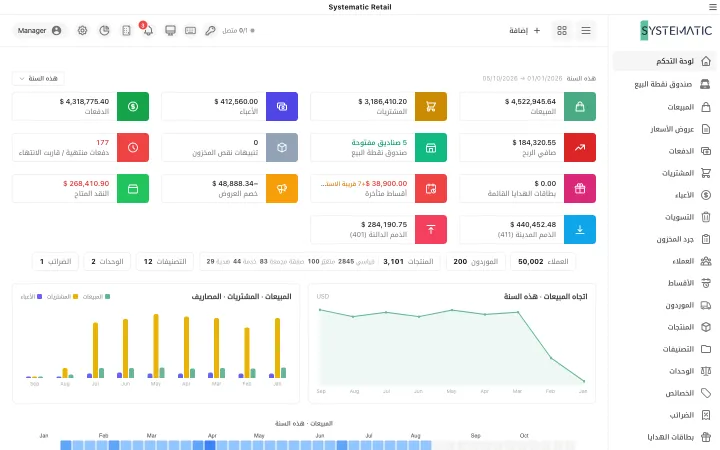This screenshot has width=720, height=450.
Task: Click the late installments calendar icon
Action: click(431, 188)
